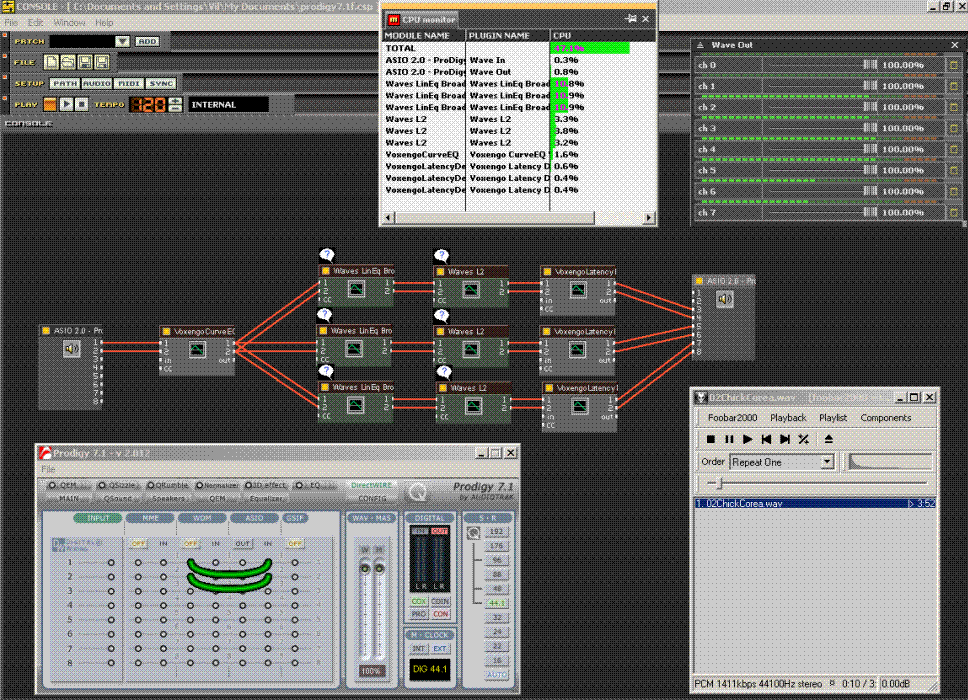Open bottom VoxengoLatency module display icon
968x700 pixels.
click(580, 406)
